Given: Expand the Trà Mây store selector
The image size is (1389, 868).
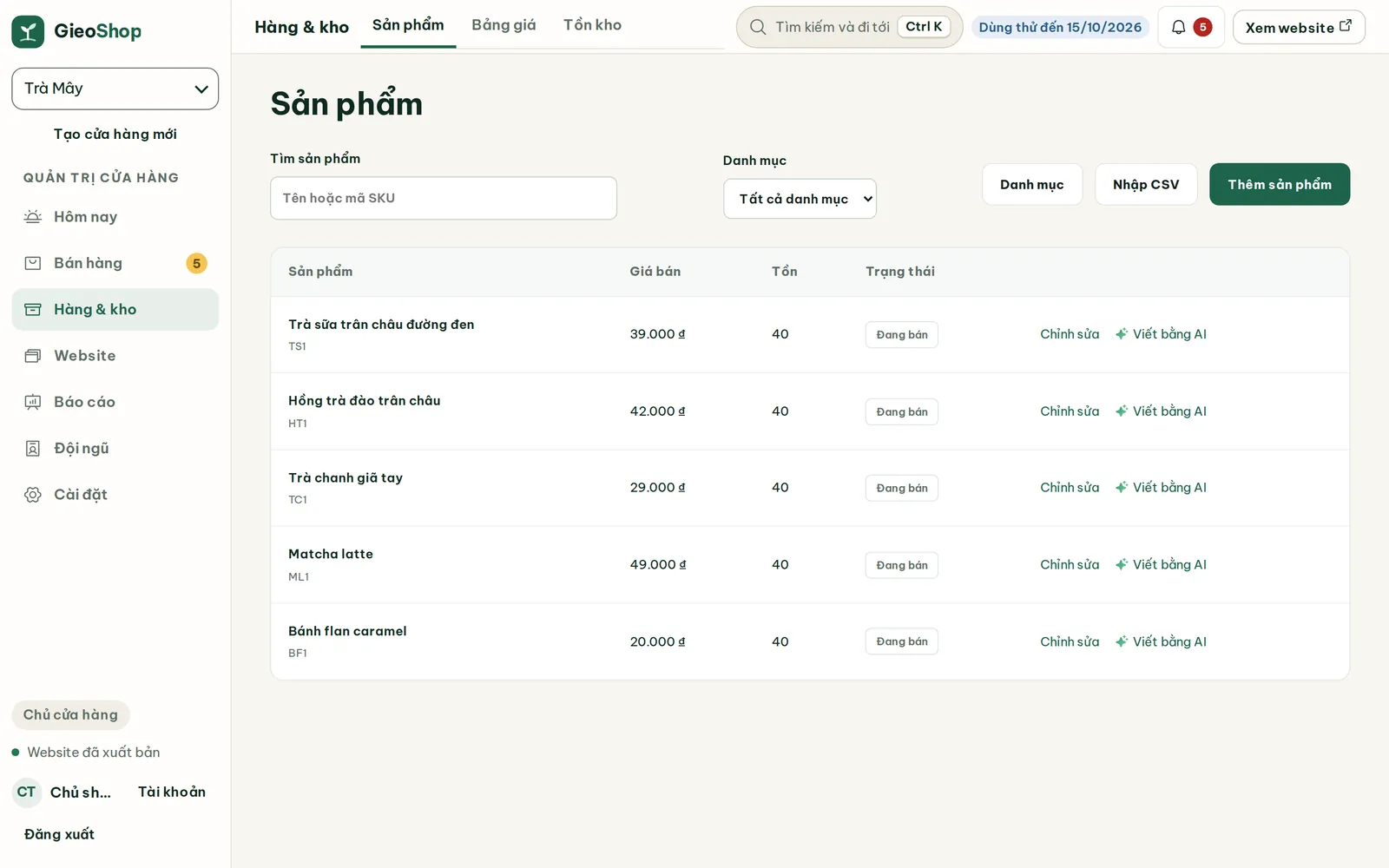Looking at the screenshot, I should (x=115, y=89).
